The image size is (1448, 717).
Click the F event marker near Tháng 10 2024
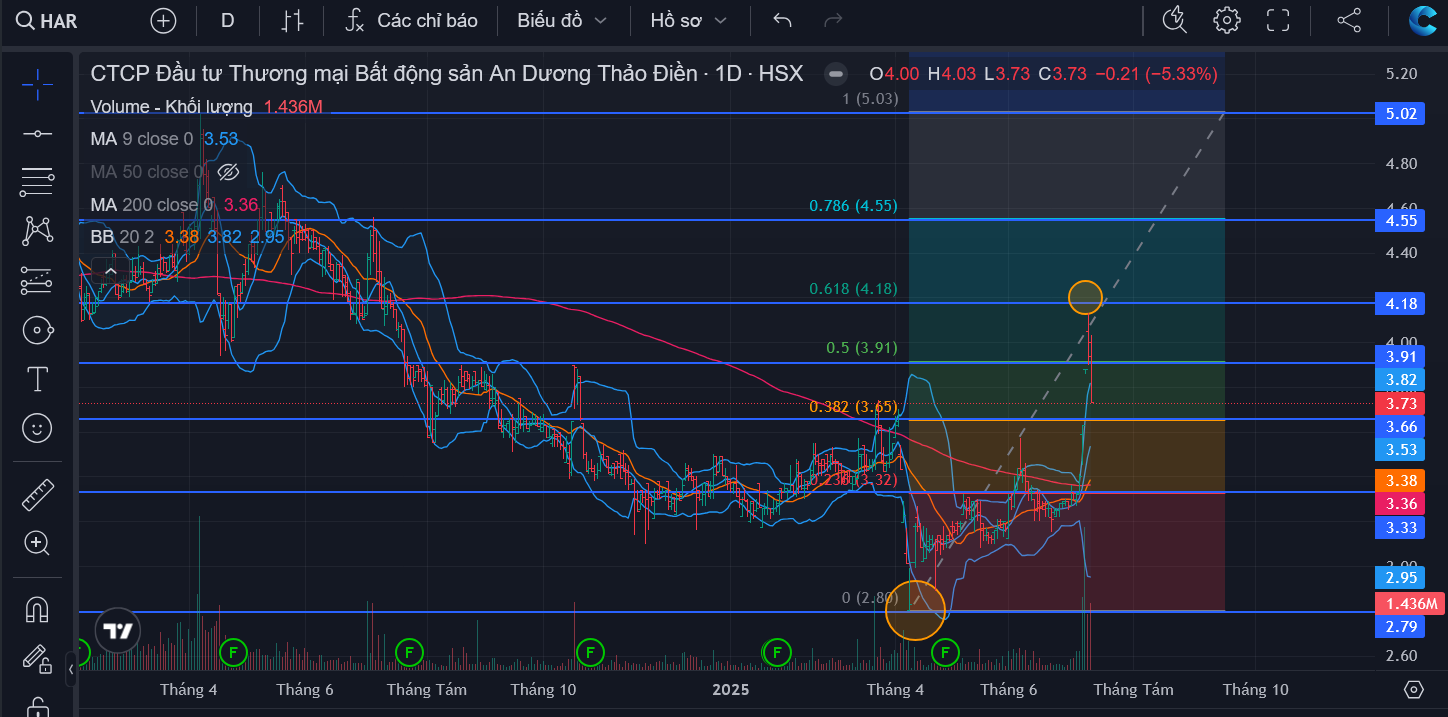click(590, 653)
